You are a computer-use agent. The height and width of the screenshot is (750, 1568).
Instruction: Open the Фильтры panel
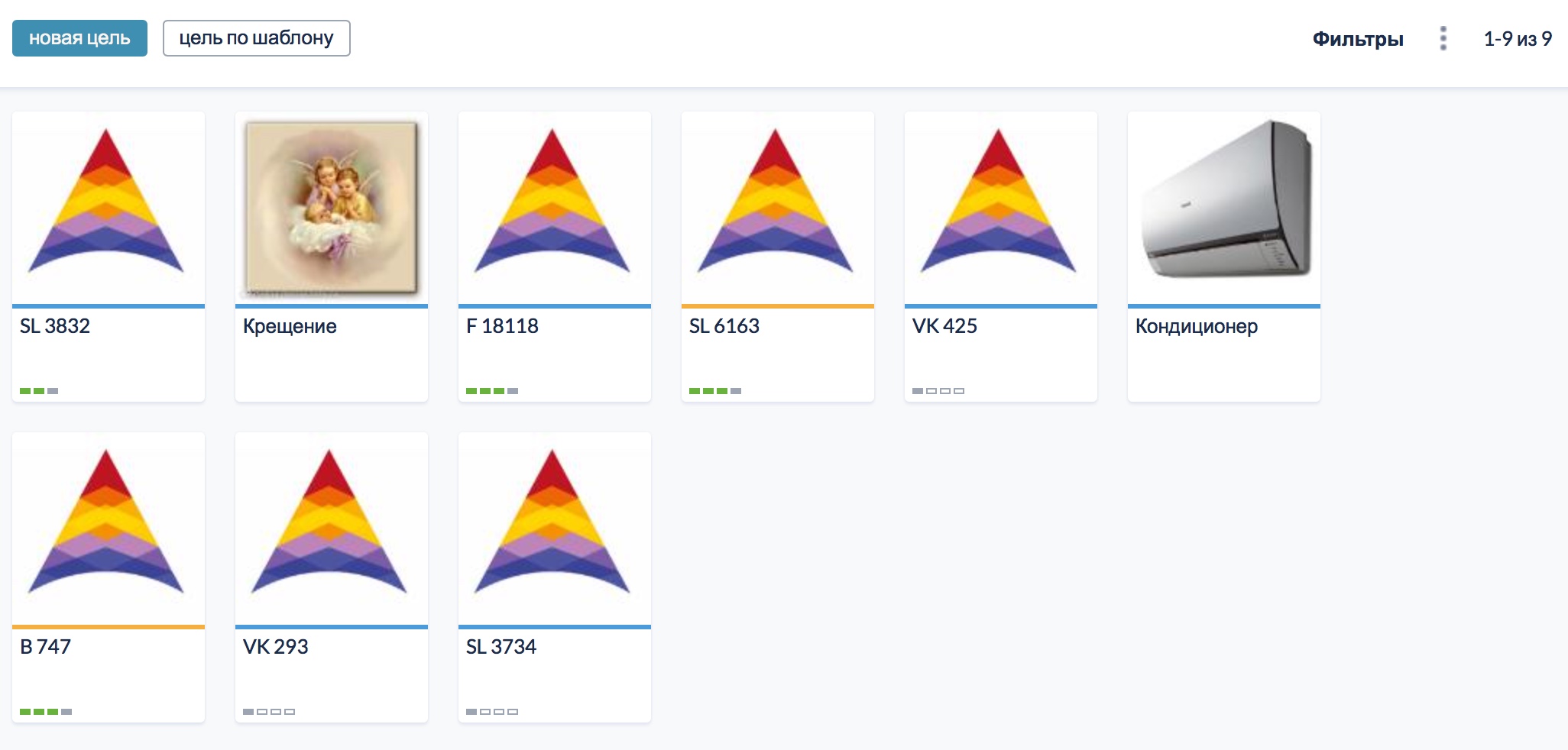(1357, 39)
